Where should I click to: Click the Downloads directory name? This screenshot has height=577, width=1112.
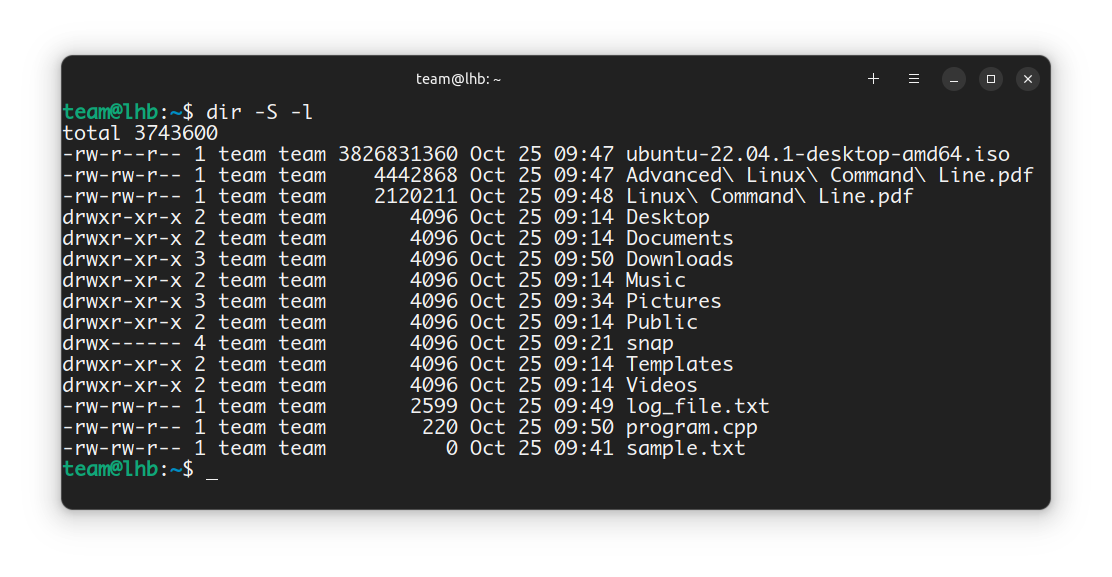tap(679, 260)
